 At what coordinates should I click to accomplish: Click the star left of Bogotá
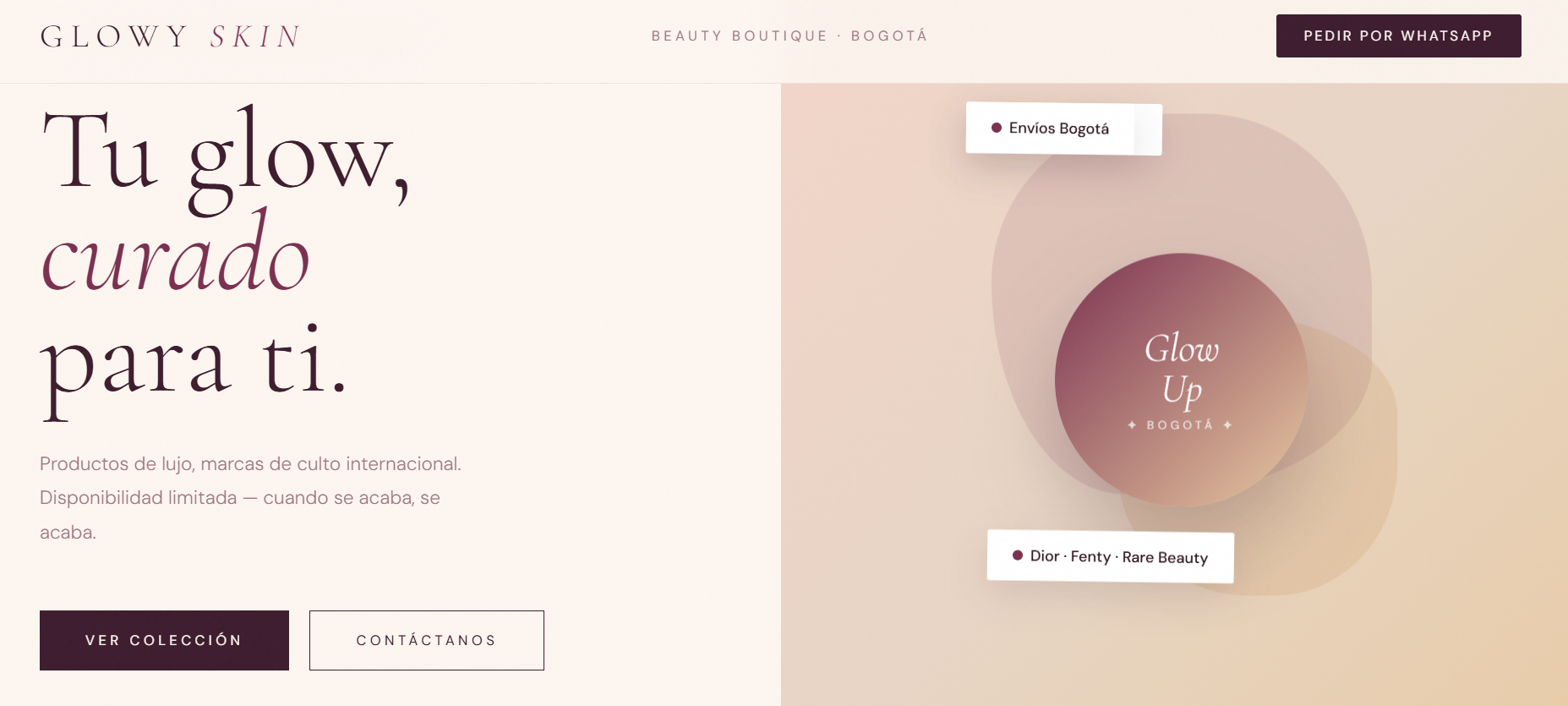1132,424
